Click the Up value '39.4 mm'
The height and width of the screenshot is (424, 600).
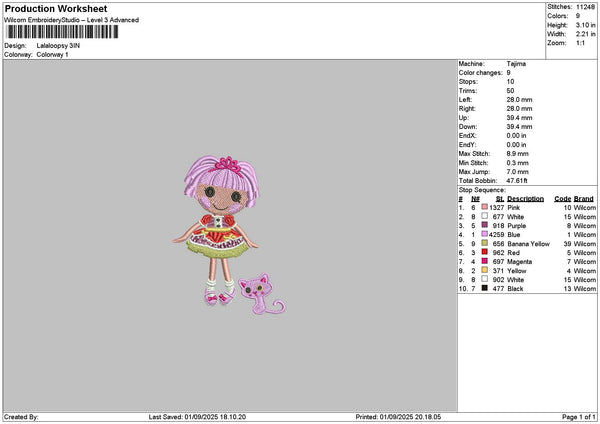519,117
